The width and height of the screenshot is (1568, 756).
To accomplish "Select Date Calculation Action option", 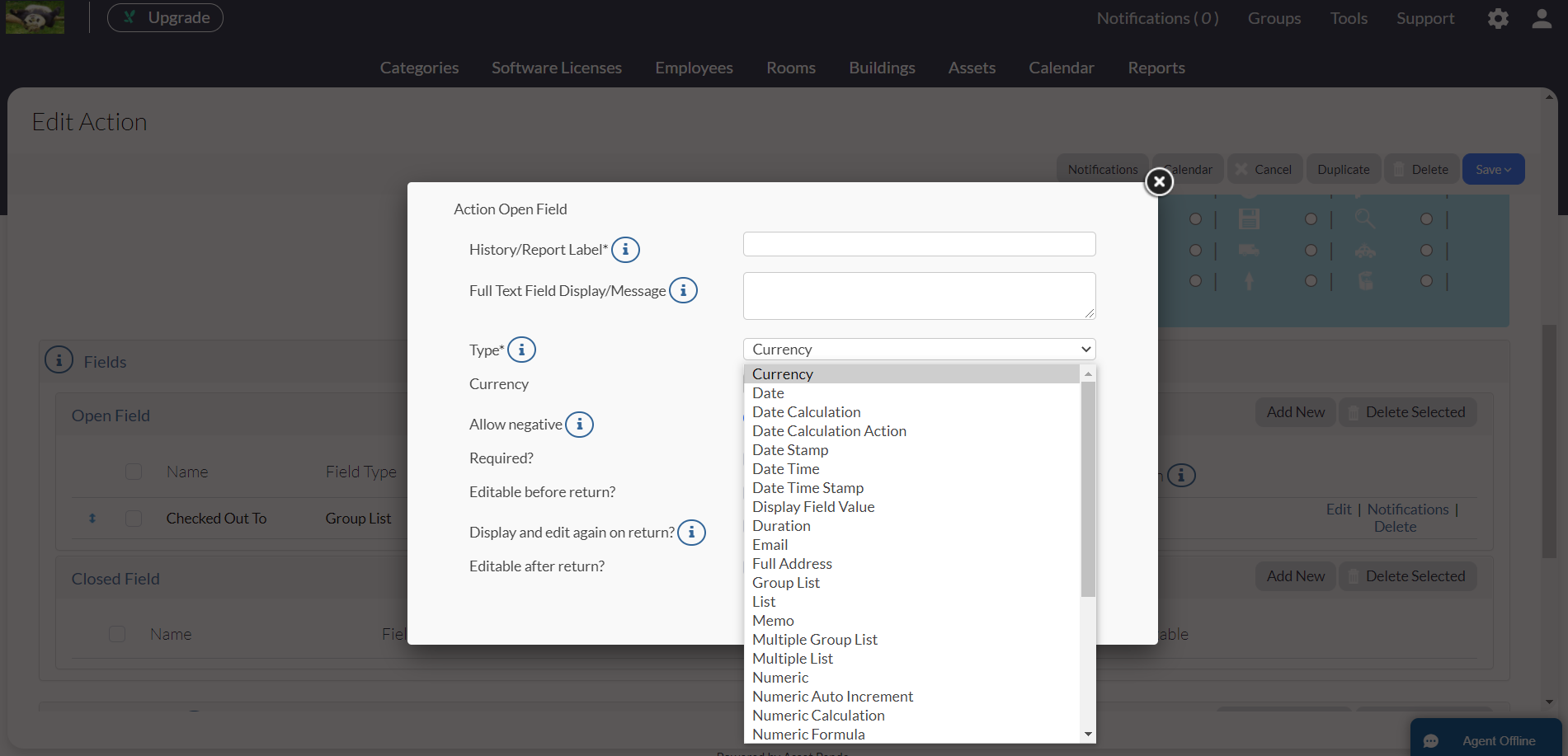I will coord(911,431).
